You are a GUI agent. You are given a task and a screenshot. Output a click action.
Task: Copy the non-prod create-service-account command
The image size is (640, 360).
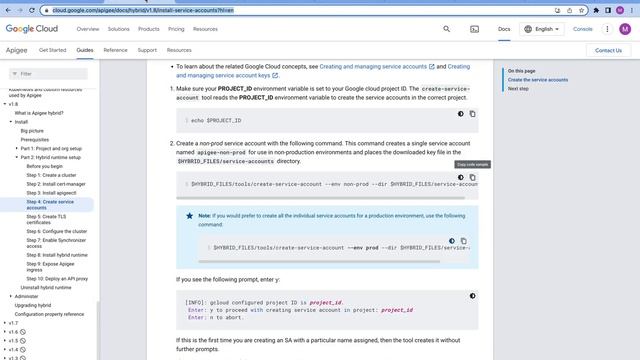click(x=472, y=178)
